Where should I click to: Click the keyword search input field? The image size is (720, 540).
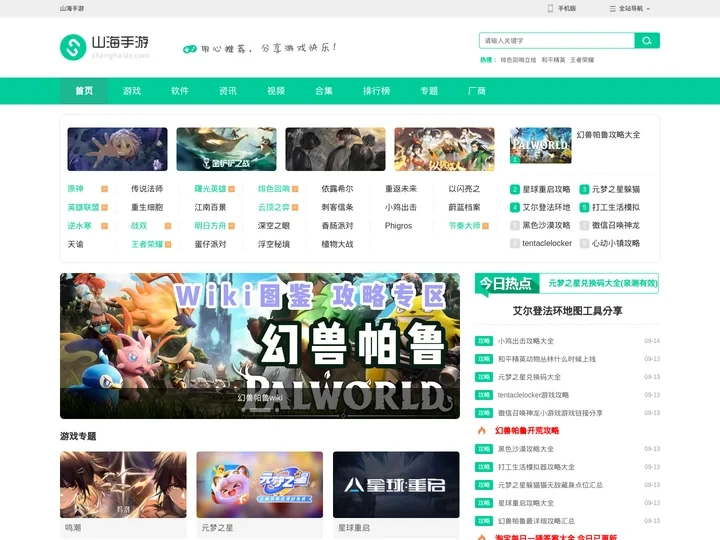557,40
